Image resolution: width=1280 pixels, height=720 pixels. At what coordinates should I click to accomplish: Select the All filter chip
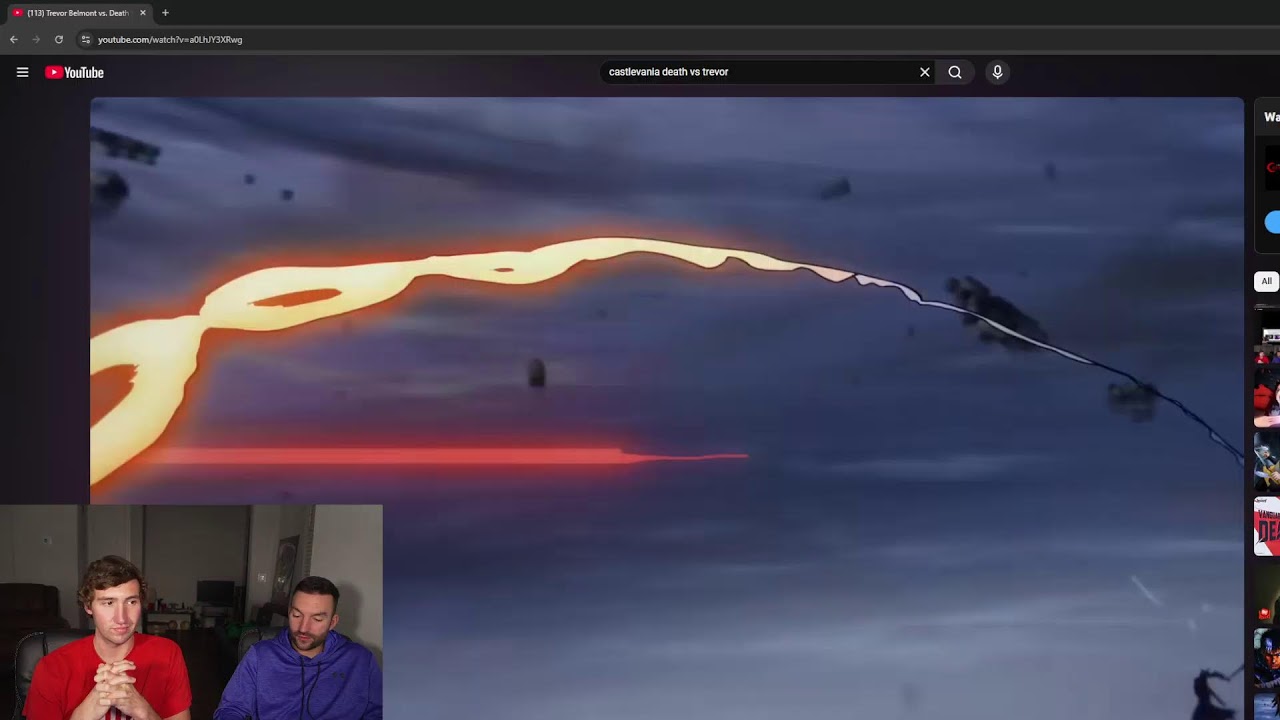click(x=1266, y=281)
